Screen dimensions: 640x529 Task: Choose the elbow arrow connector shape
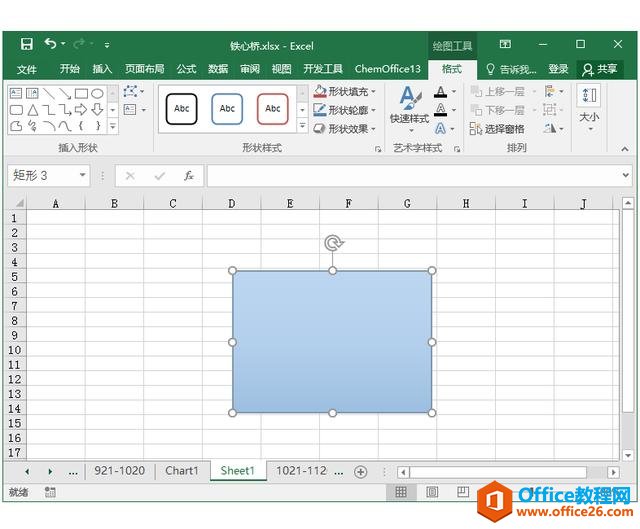pyautogui.click(x=65, y=109)
